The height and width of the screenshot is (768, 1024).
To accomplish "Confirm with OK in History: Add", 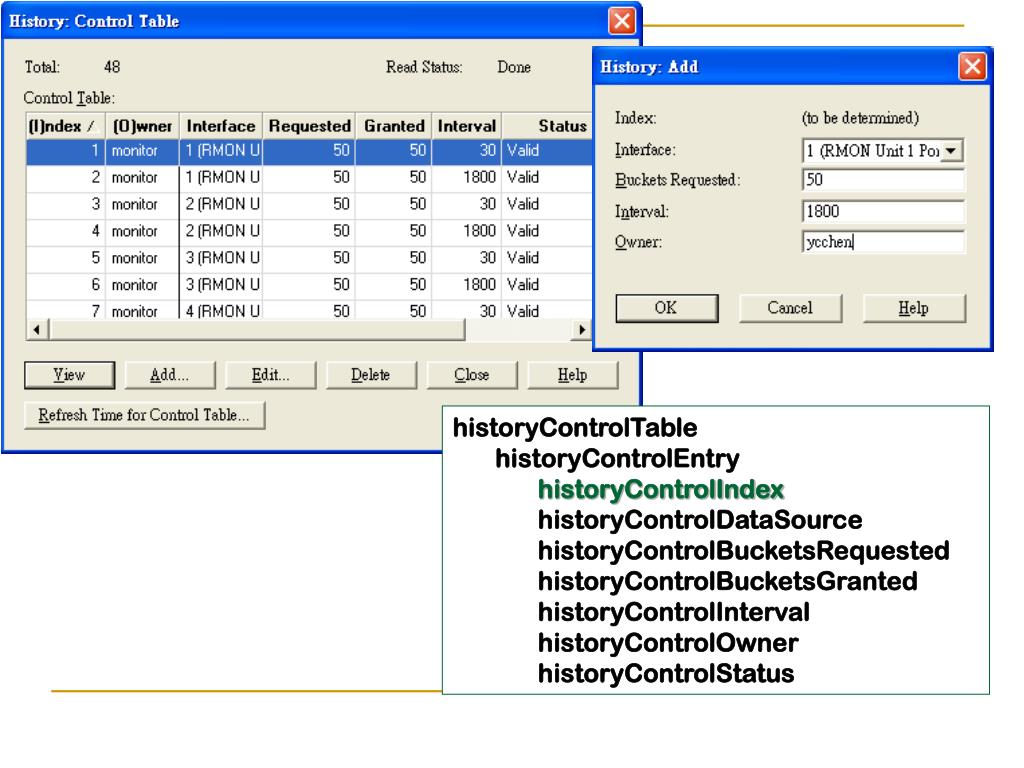I will 667,308.
